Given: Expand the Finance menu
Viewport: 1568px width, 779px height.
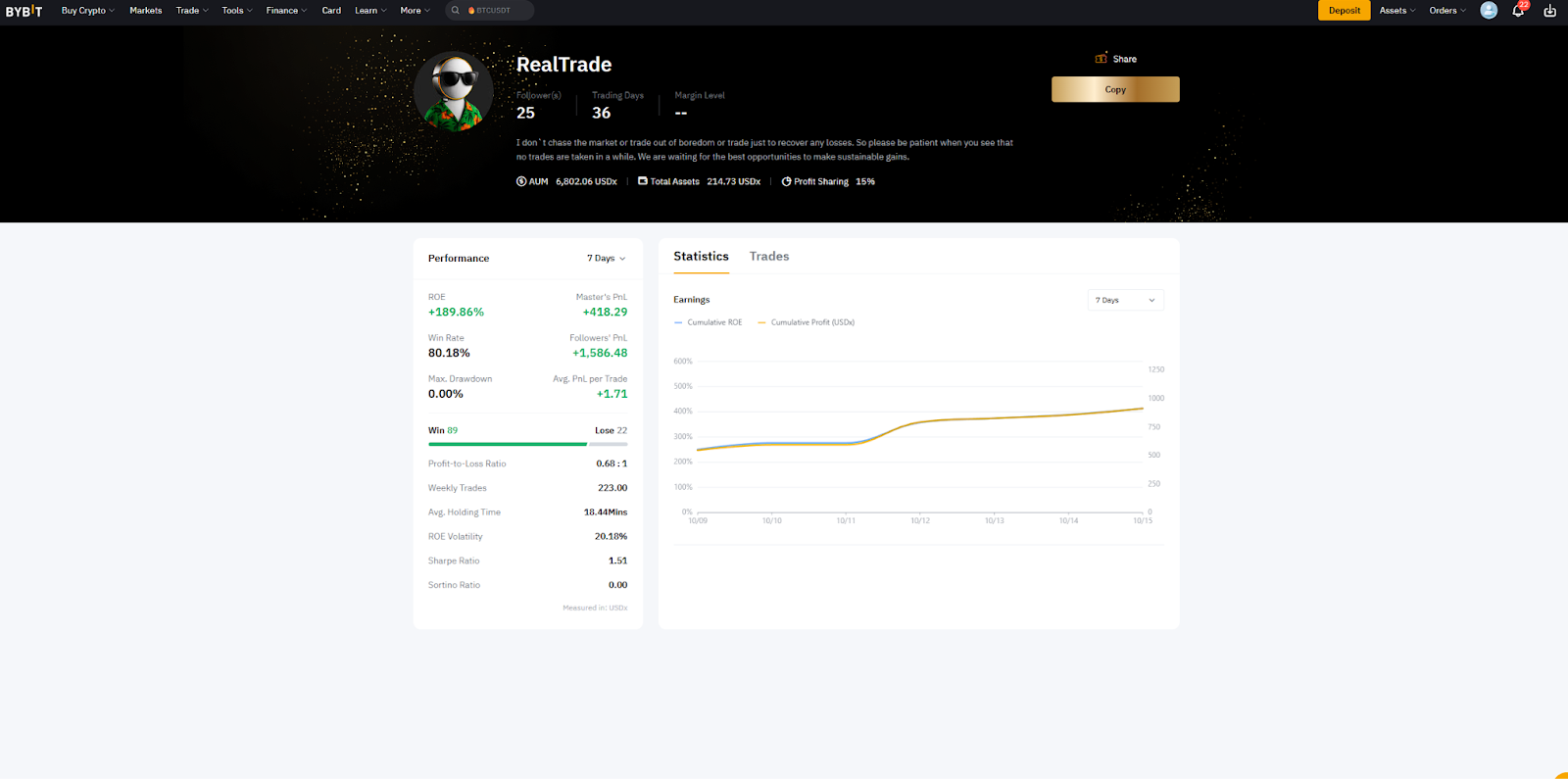Looking at the screenshot, I should click(x=286, y=11).
